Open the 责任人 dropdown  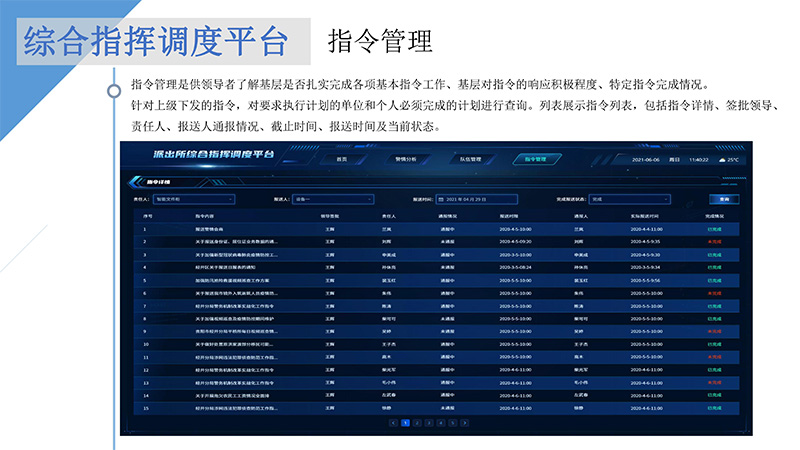click(191, 199)
